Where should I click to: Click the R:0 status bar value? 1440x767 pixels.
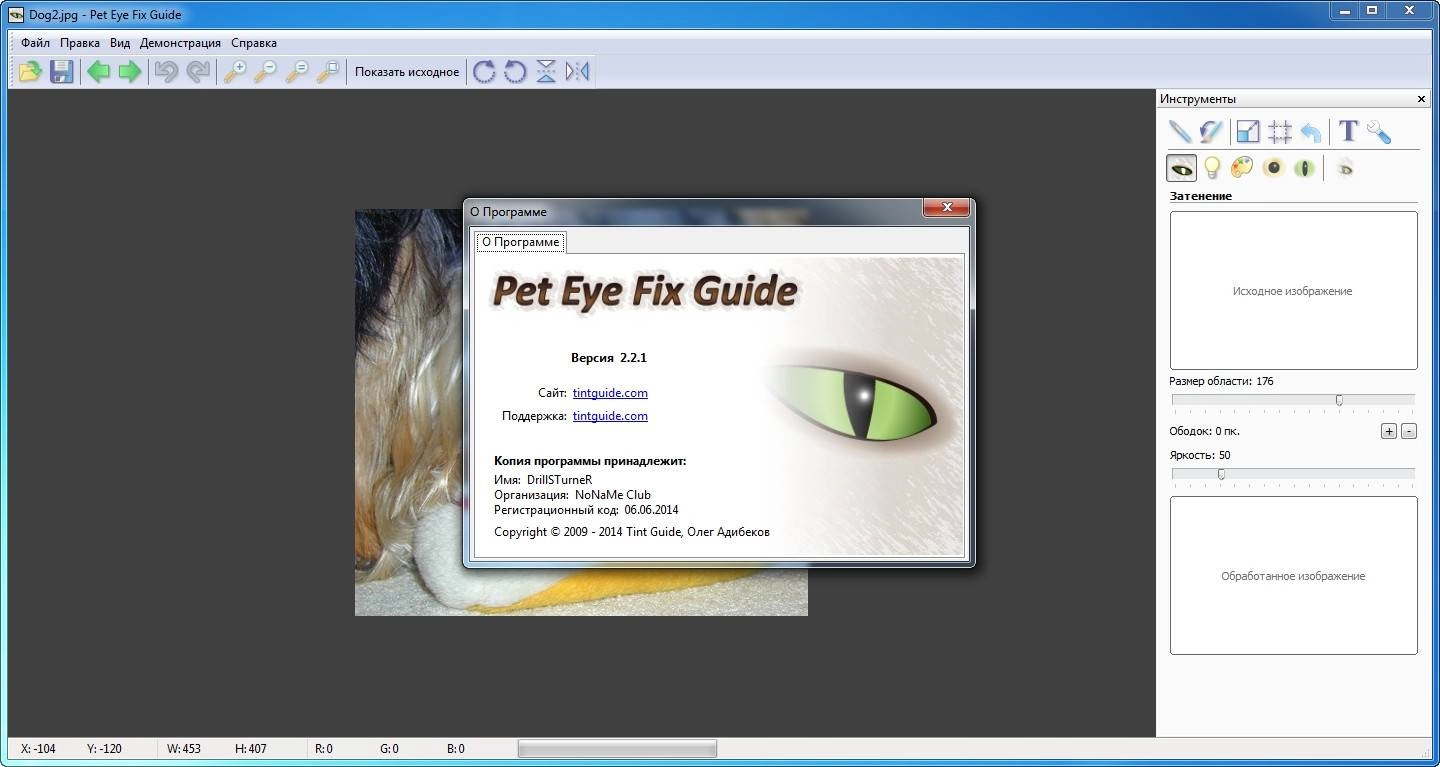pos(324,748)
